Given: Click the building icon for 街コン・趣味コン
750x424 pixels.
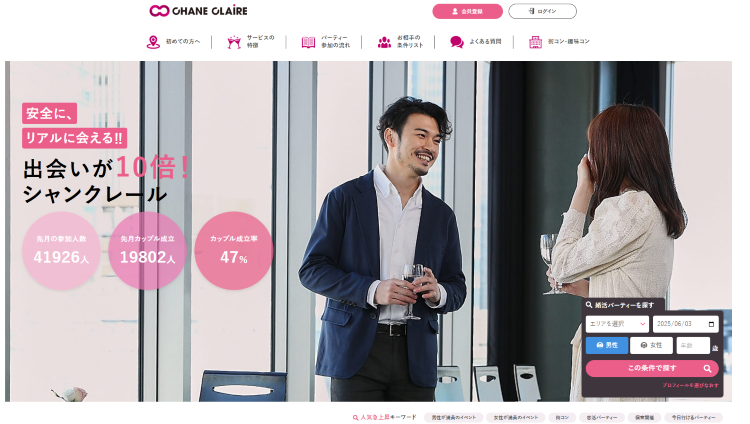Looking at the screenshot, I should click(x=535, y=42).
